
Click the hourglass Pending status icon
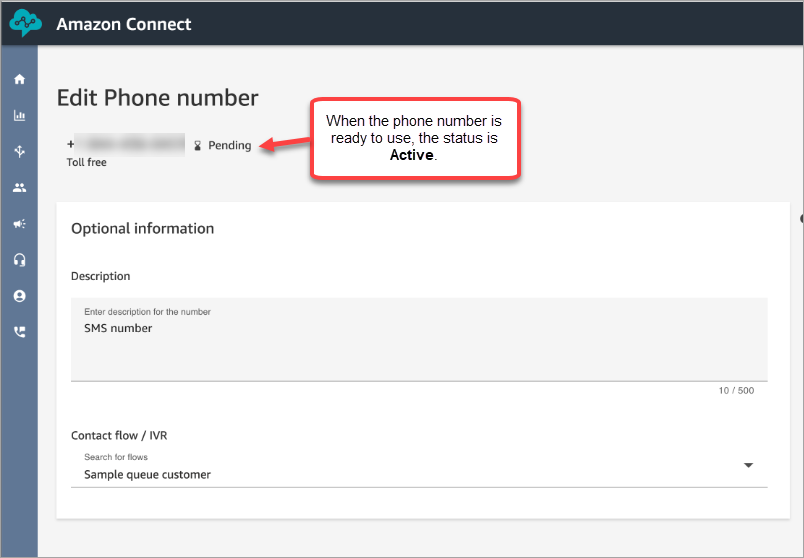[x=198, y=146]
